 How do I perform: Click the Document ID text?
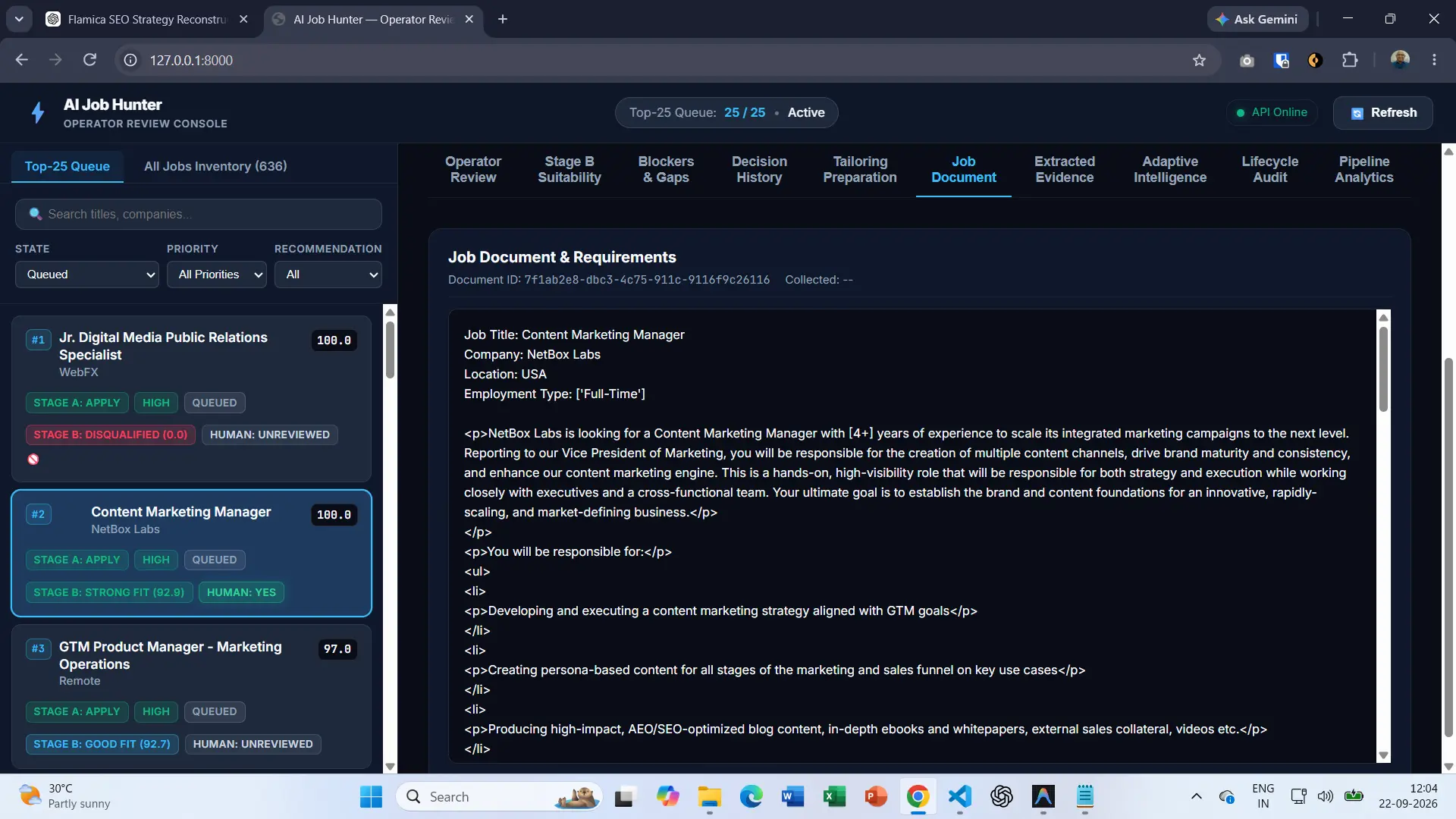pos(609,280)
